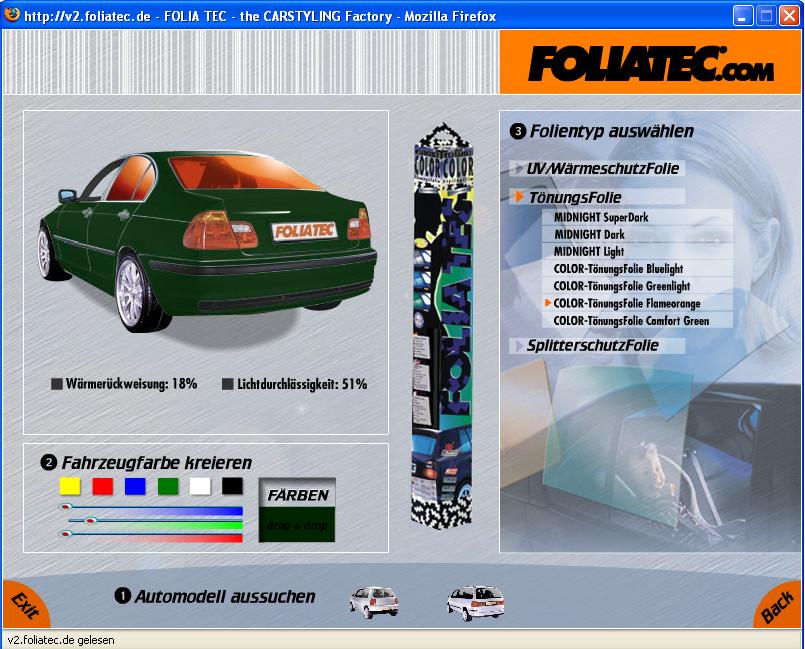
Task: Click the orange Exit corner button
Action: click(x=22, y=605)
